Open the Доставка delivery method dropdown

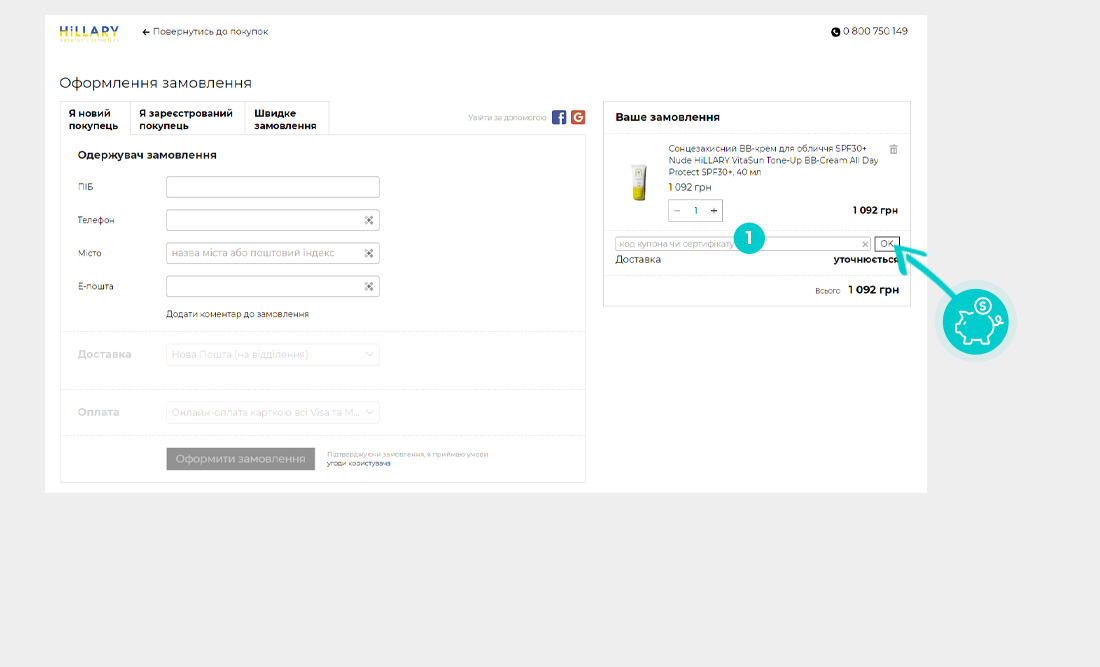[272, 354]
